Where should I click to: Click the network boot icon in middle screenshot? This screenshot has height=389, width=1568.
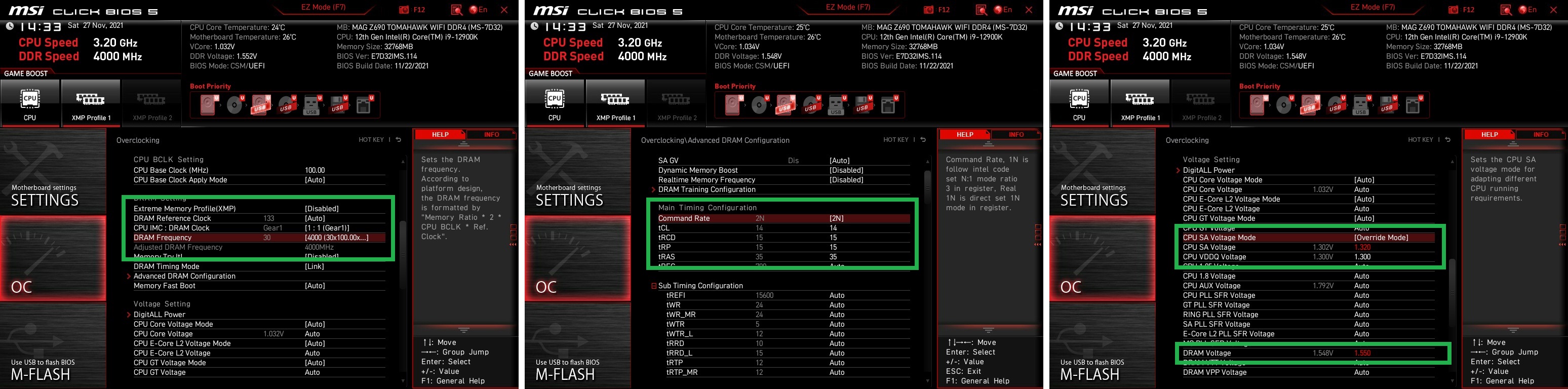889,105
